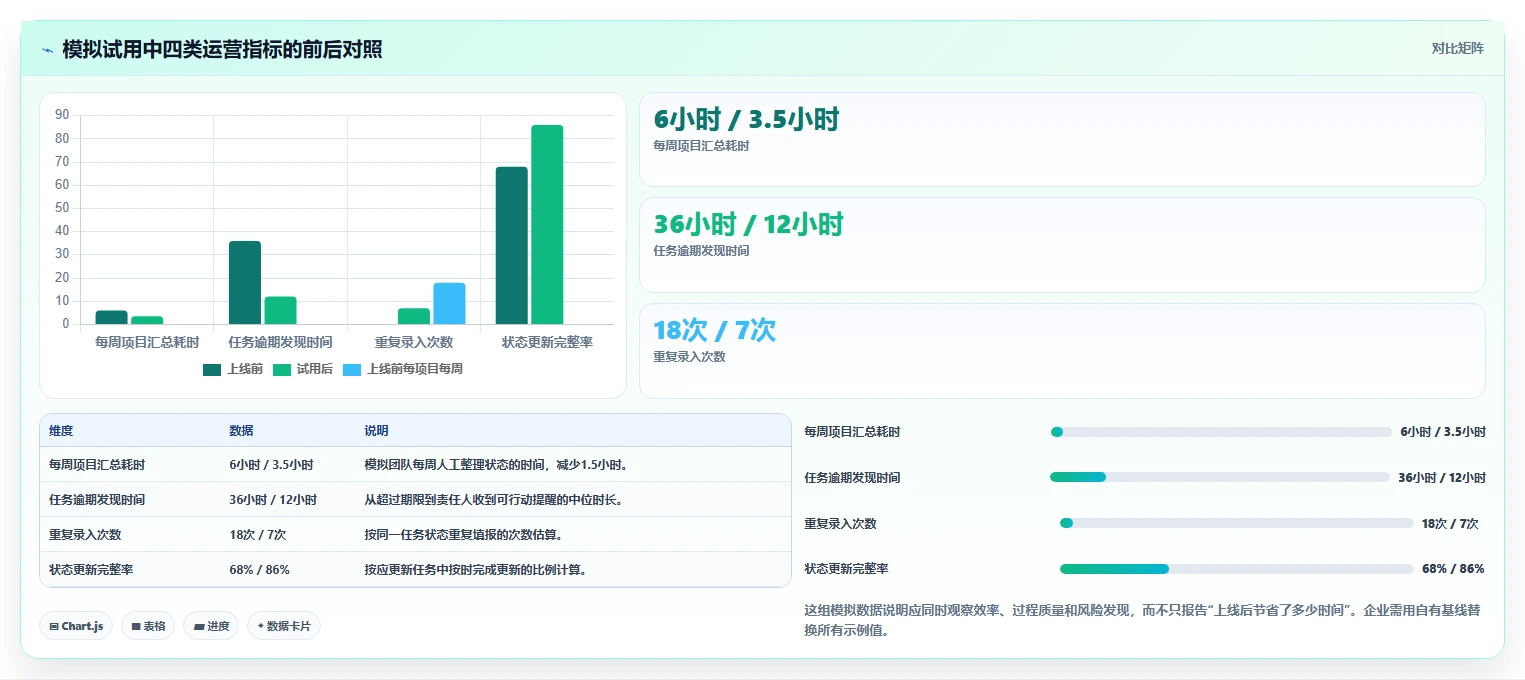The width and height of the screenshot is (1525, 680).
Task: Click the 重复录入次数 progress bar
Action: [x=1236, y=523]
